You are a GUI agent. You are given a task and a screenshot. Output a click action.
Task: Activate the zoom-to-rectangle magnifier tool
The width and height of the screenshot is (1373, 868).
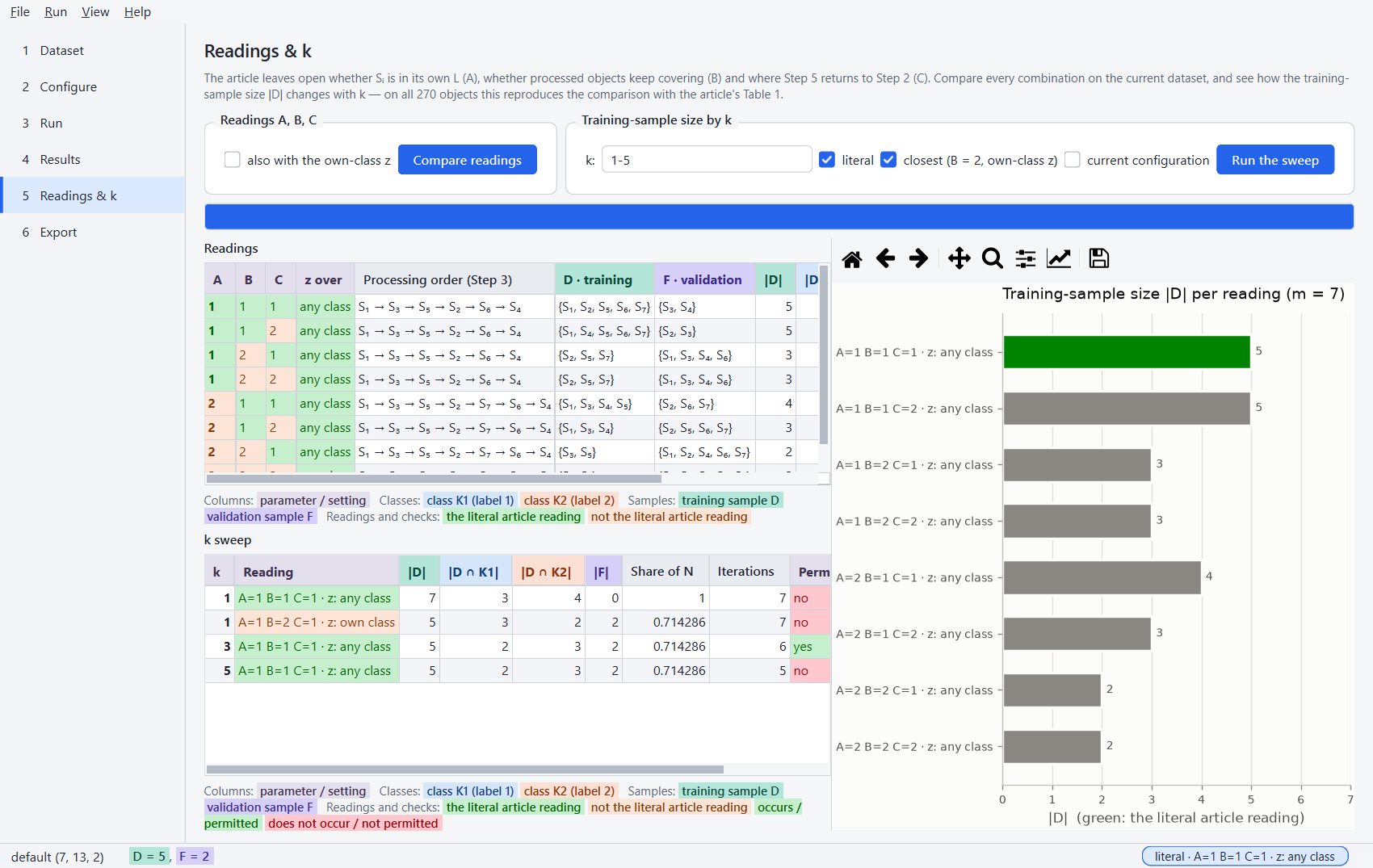click(x=992, y=258)
